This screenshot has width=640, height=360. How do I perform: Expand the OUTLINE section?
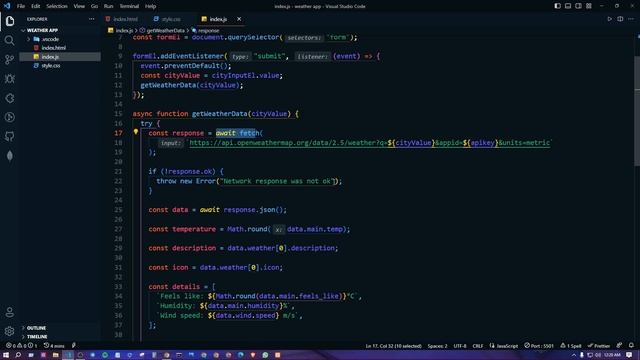tap(36, 328)
